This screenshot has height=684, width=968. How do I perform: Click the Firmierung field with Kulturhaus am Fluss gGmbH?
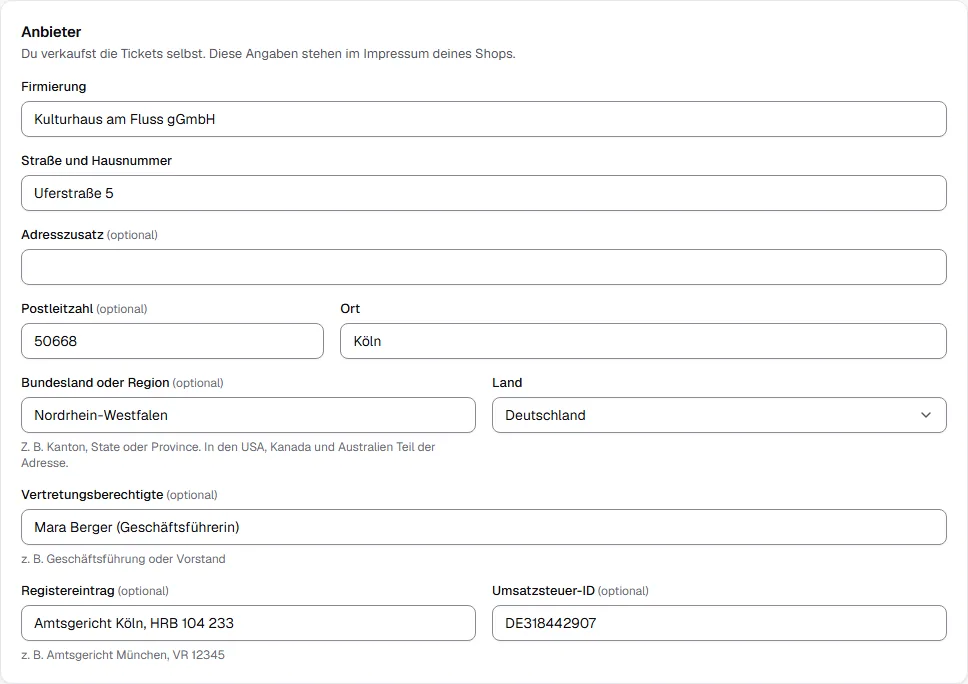[x=483, y=119]
